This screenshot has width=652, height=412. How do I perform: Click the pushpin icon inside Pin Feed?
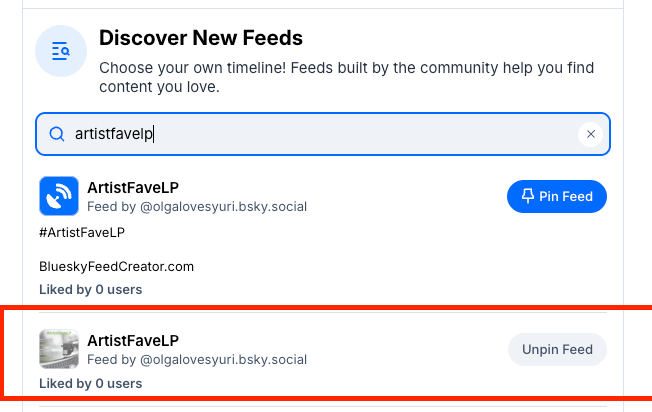(x=528, y=196)
